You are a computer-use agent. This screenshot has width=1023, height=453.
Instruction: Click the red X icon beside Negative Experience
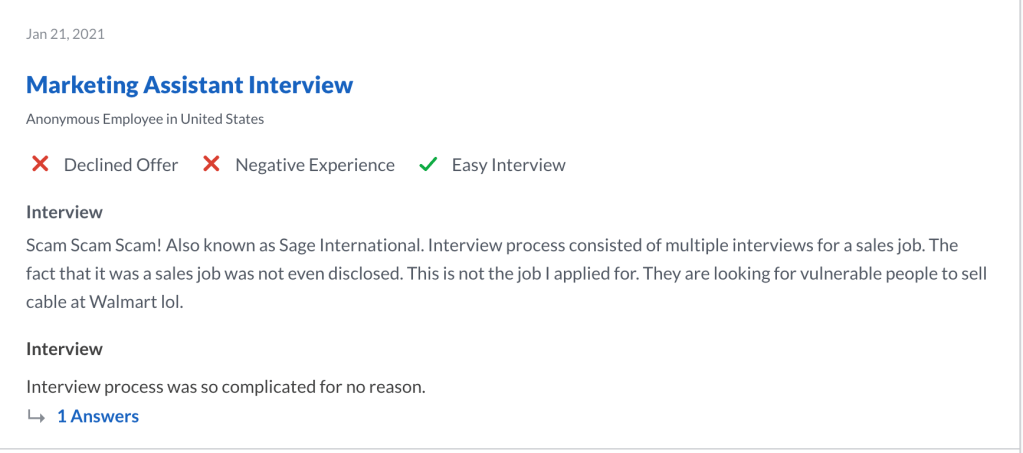[x=211, y=165]
